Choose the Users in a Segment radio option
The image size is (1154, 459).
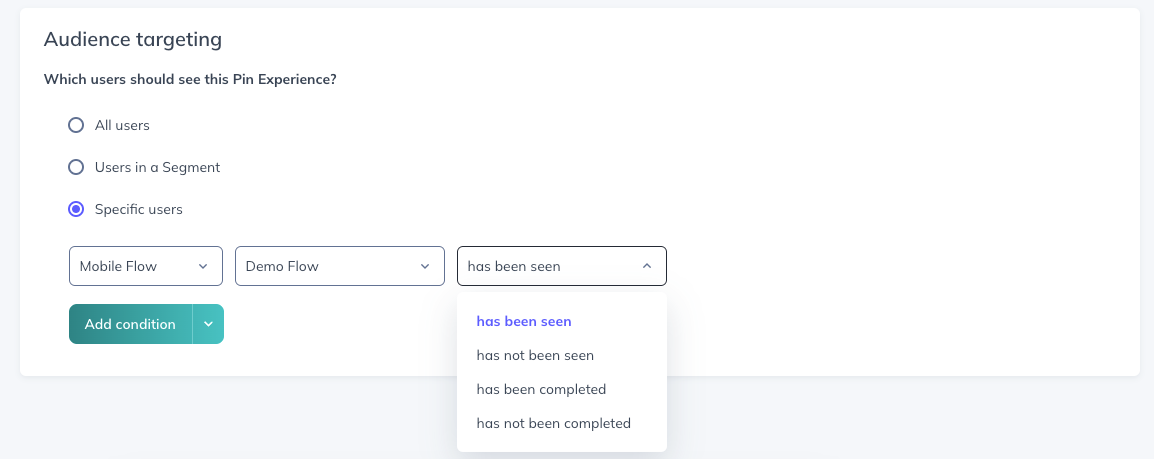(x=76, y=167)
